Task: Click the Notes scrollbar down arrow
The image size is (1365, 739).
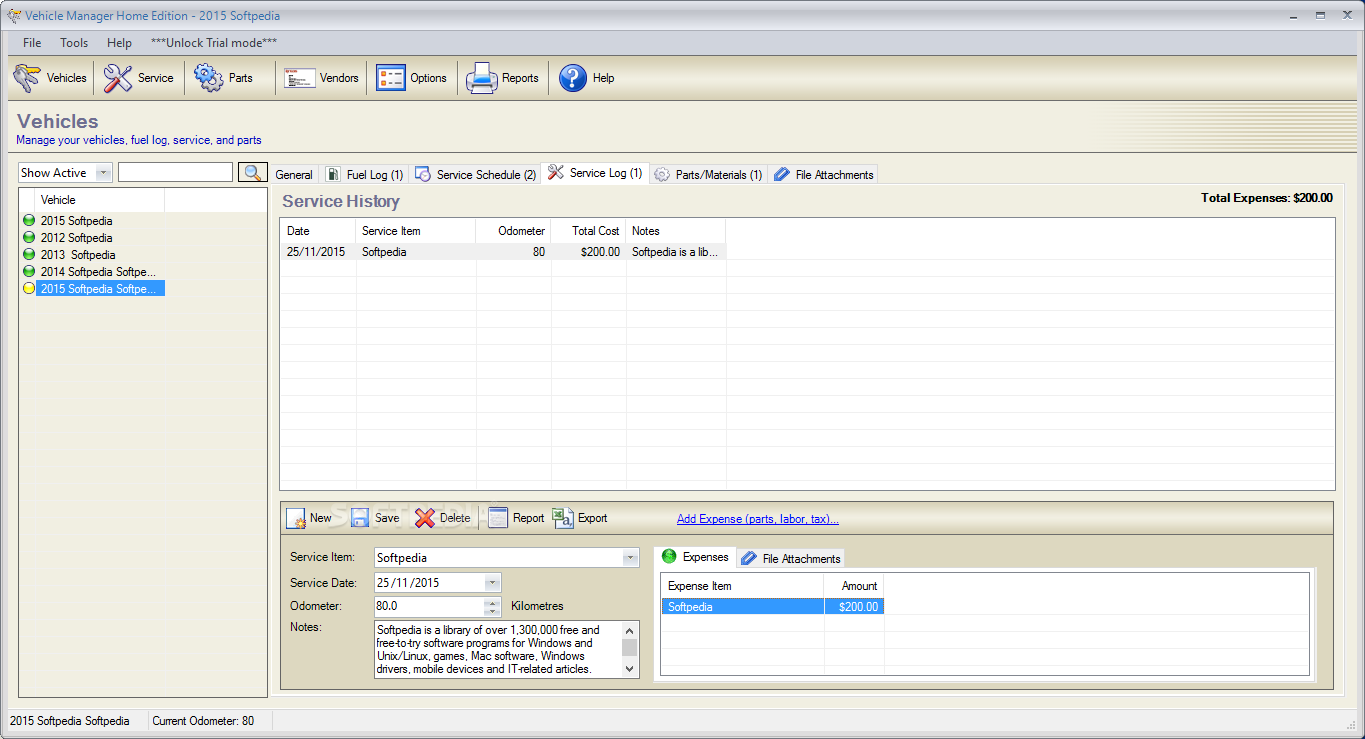Action: 629,669
